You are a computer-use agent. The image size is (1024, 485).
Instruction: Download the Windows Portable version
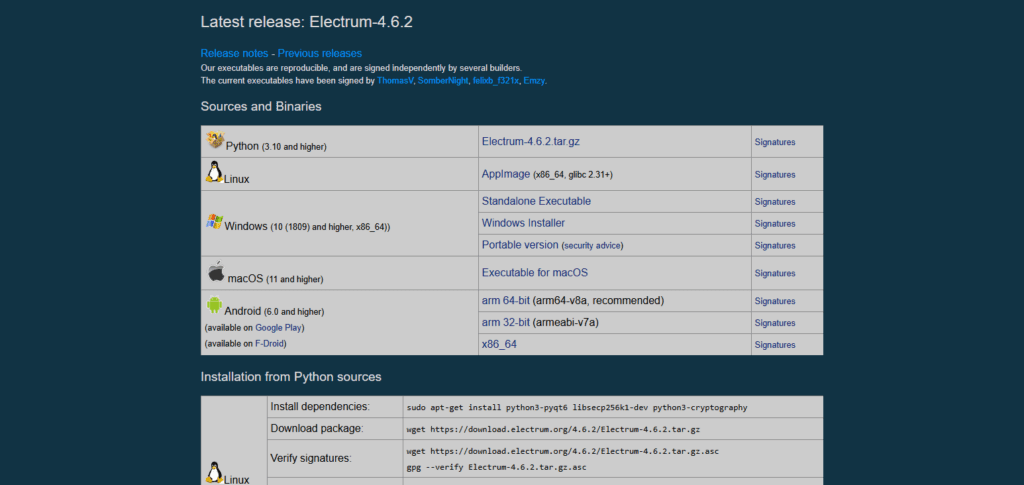[x=520, y=245]
